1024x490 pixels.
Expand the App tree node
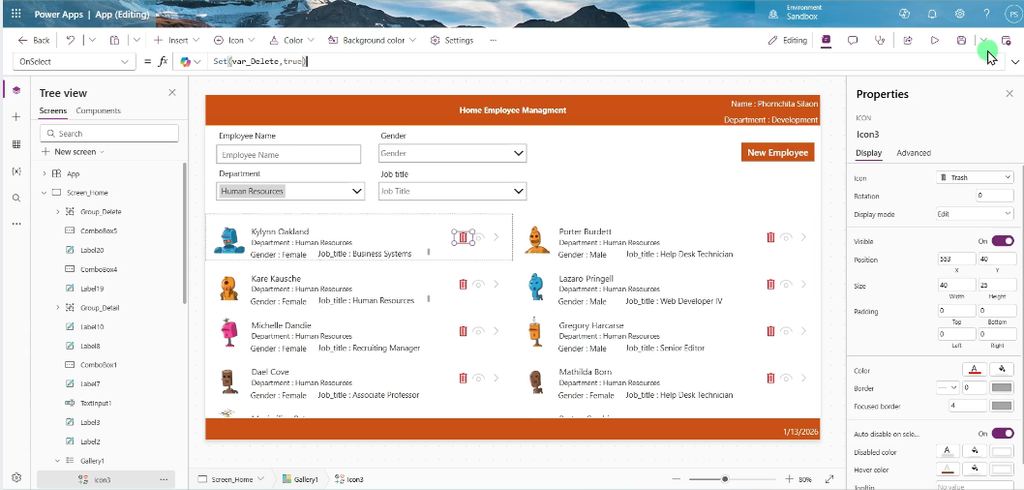(x=44, y=174)
